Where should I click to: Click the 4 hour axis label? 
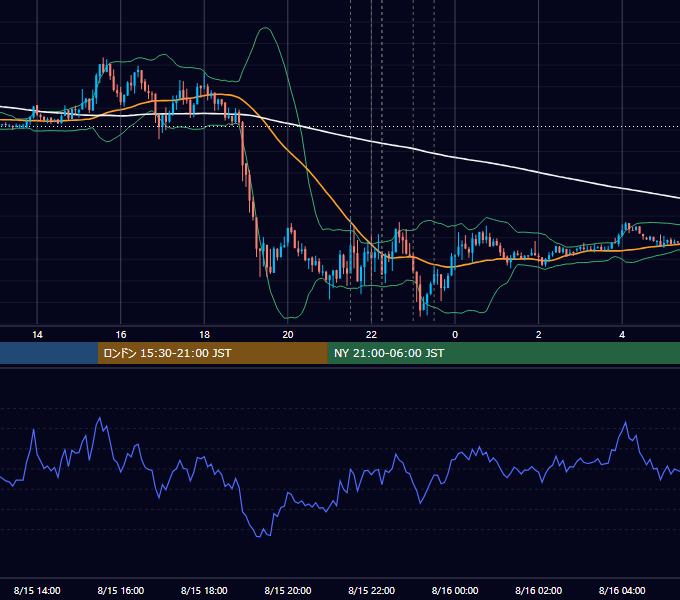622,335
